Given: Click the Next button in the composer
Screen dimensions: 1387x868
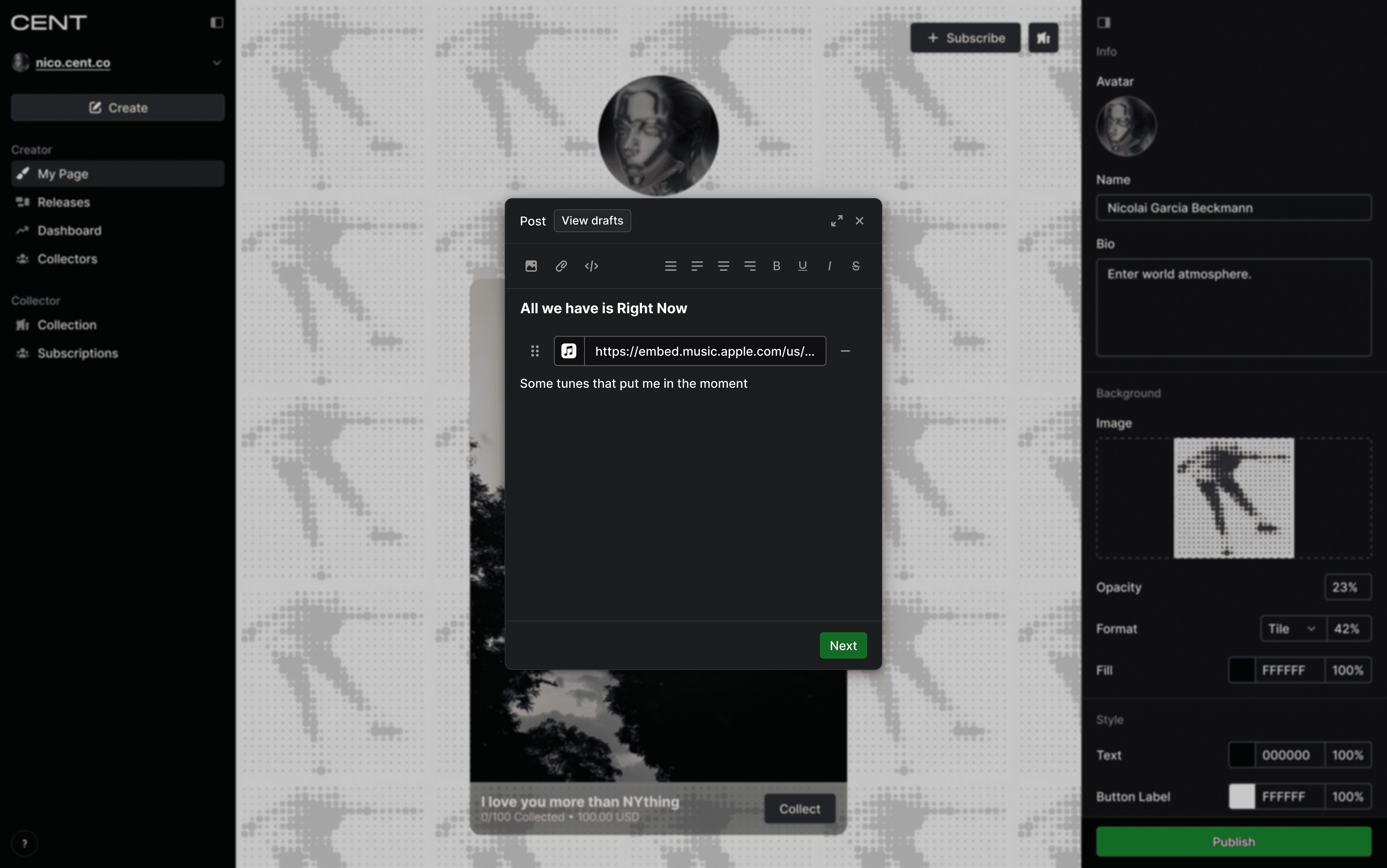Looking at the screenshot, I should (843, 645).
